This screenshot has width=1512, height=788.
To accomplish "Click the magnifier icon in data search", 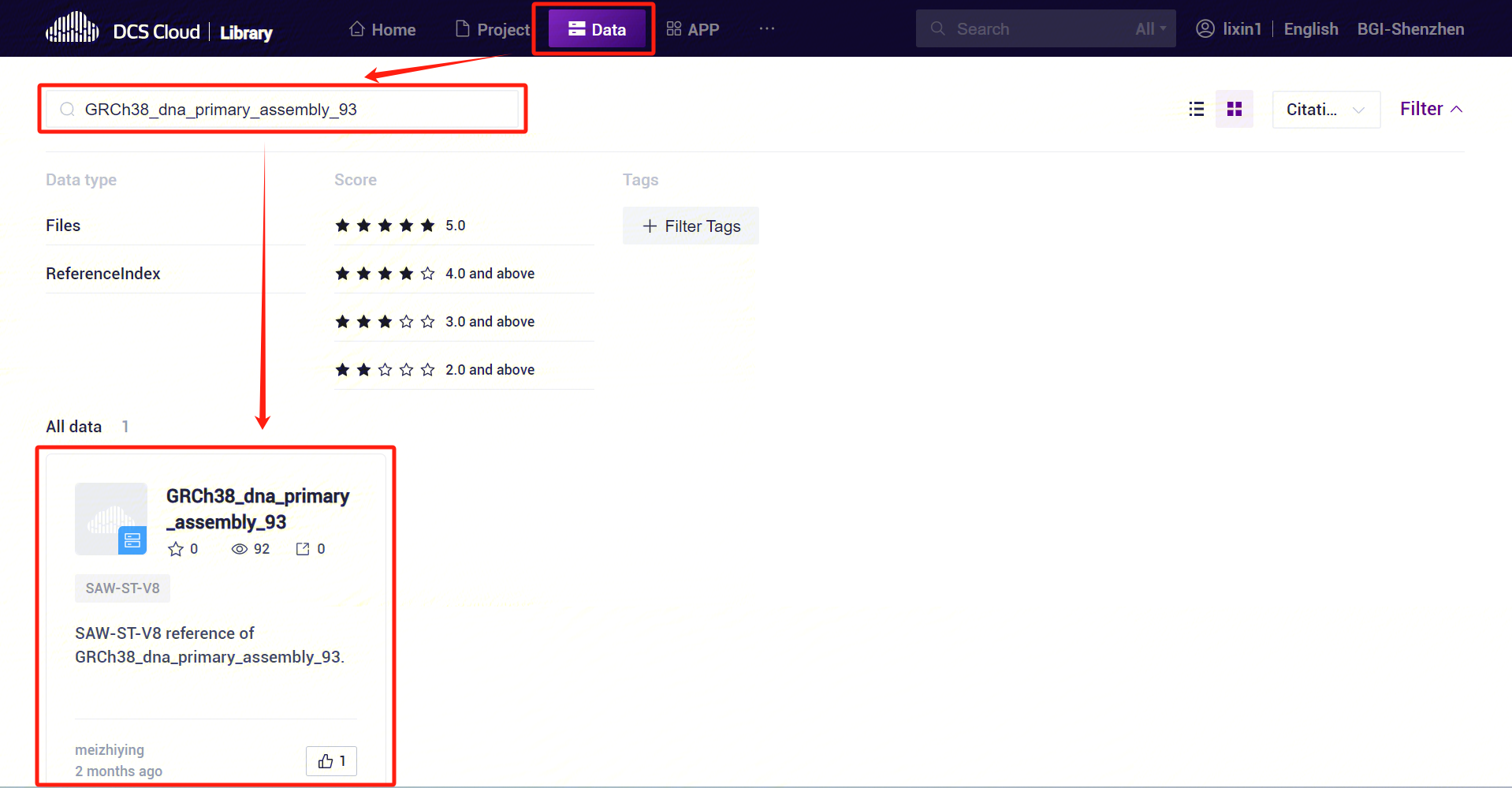I will (x=67, y=109).
